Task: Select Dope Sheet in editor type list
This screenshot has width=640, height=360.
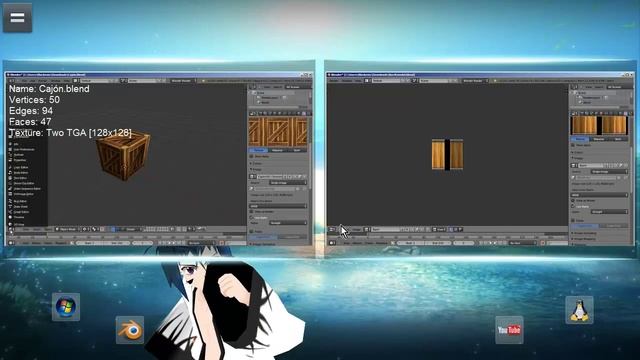Action: click(18, 207)
